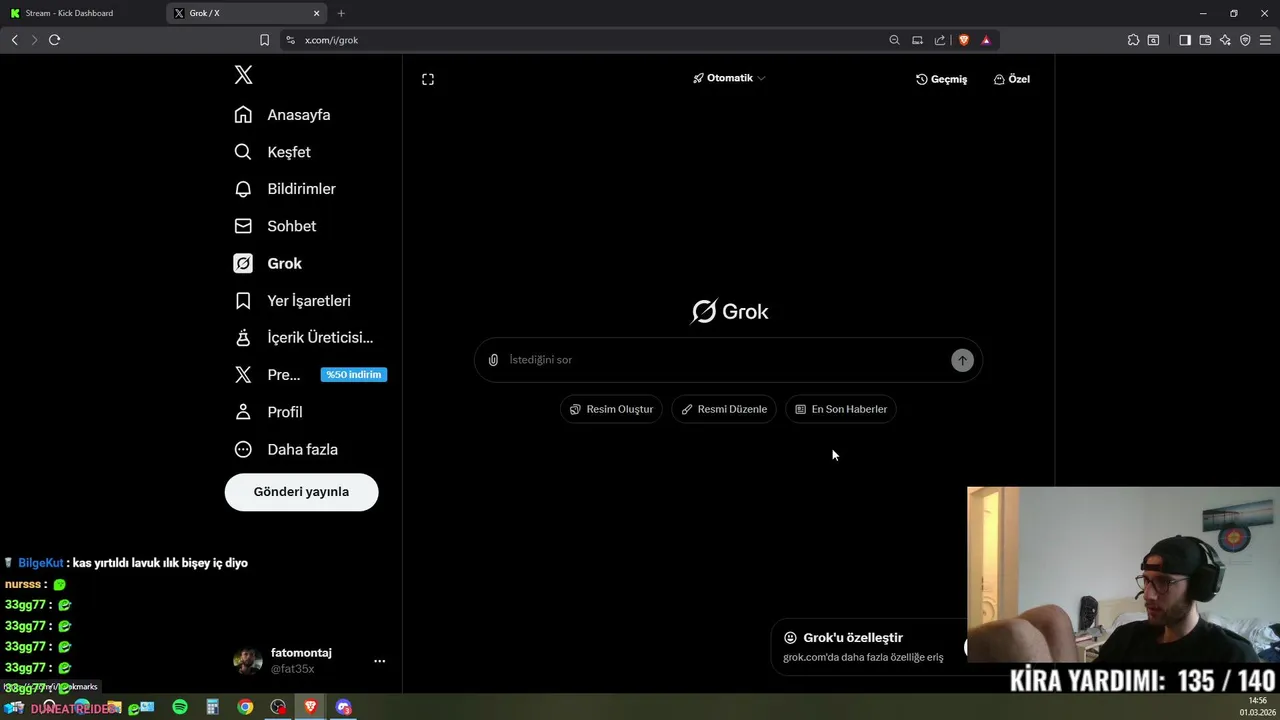Open Profil page

coord(268,412)
